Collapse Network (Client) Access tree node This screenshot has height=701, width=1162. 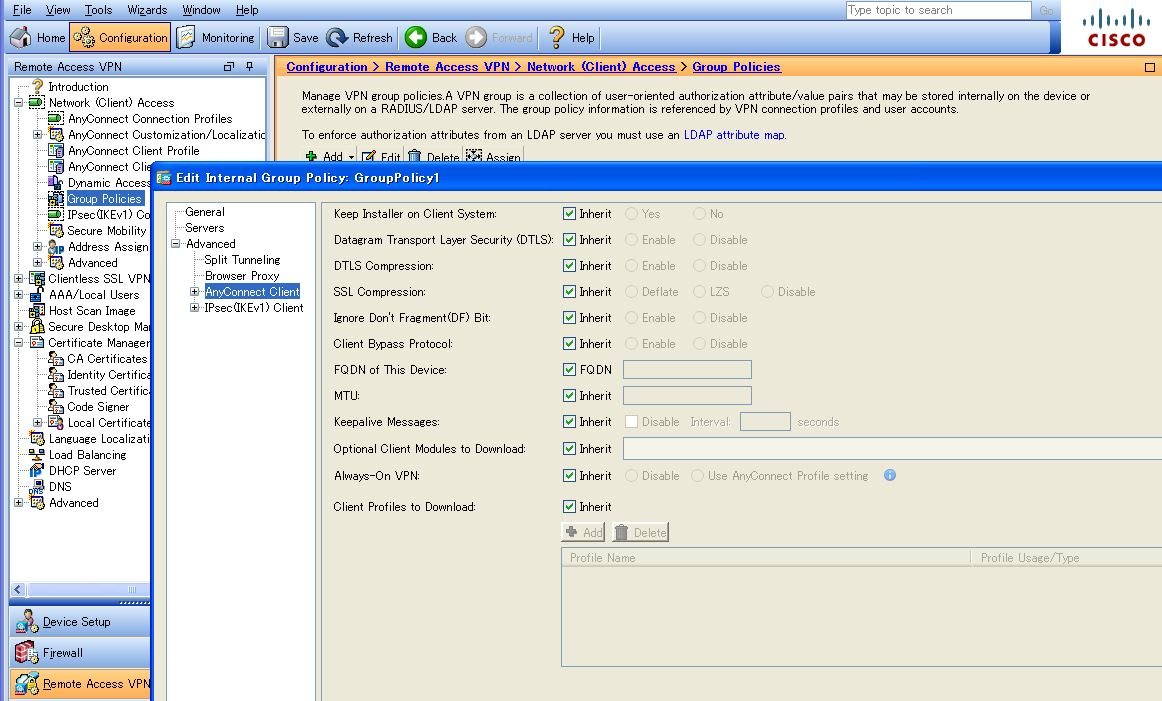tap(19, 102)
